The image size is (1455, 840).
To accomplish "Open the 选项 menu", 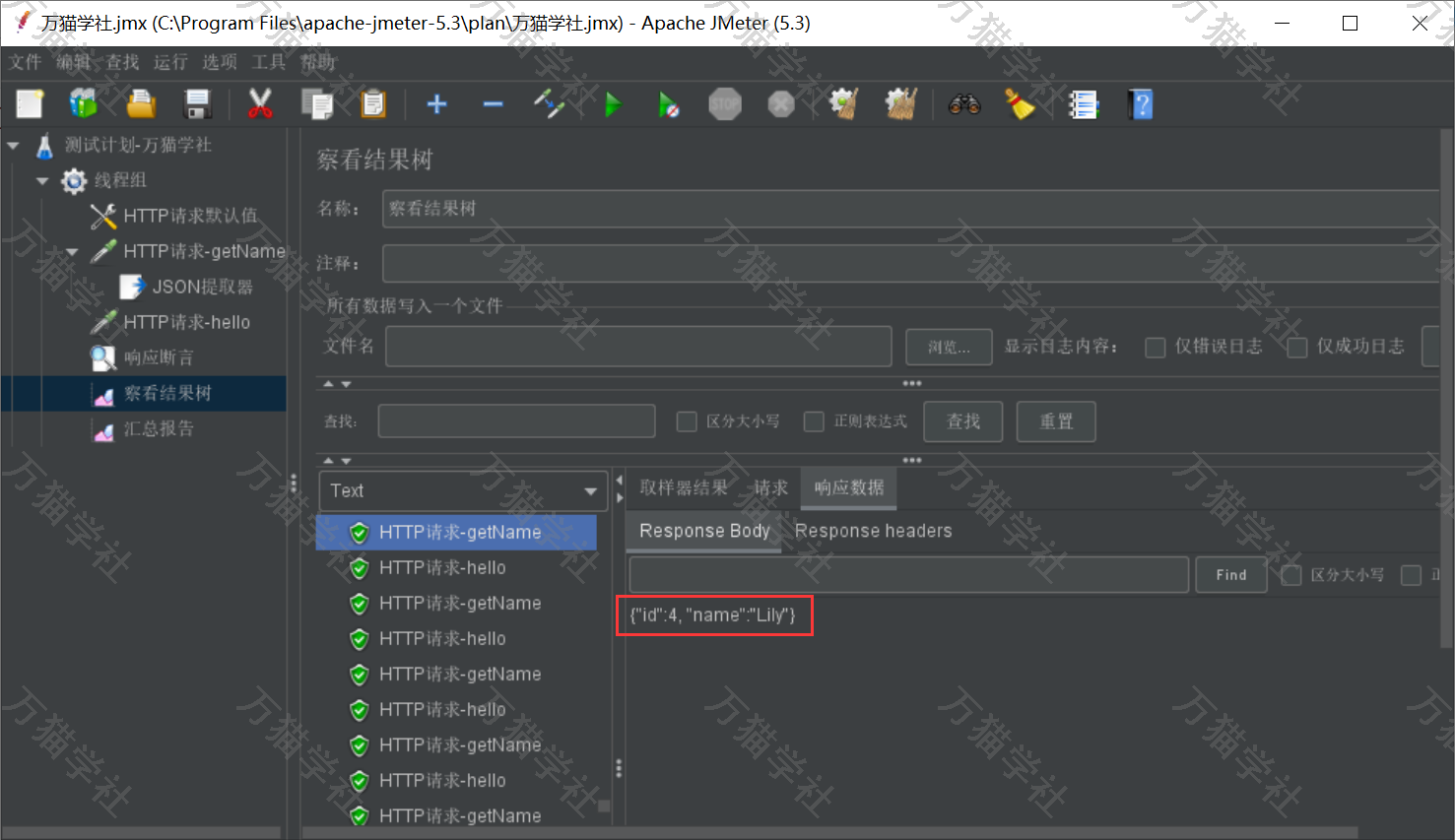I will tap(220, 62).
